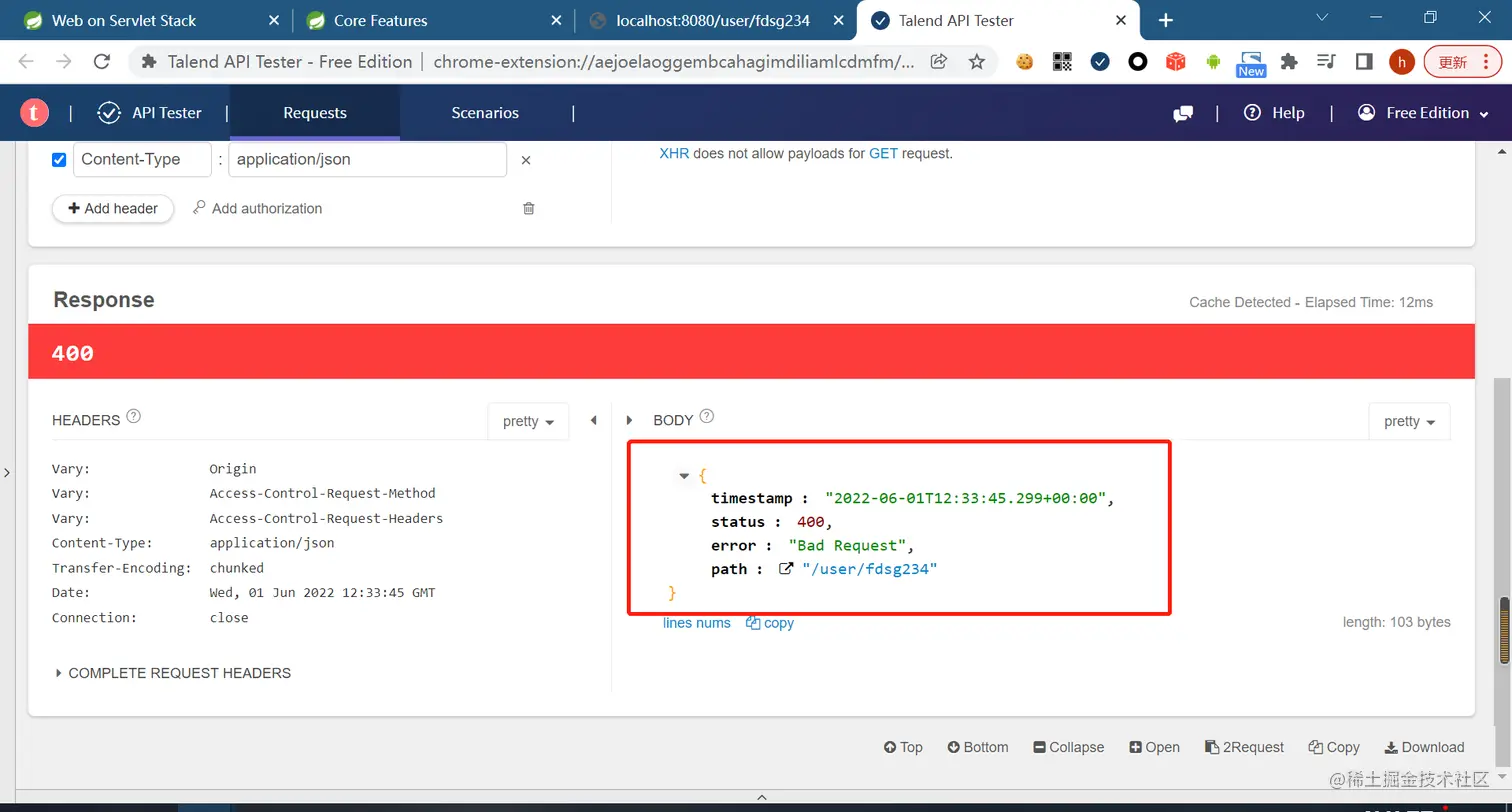This screenshot has height=812, width=1512.
Task: Click the GET link in the message
Action: point(883,154)
